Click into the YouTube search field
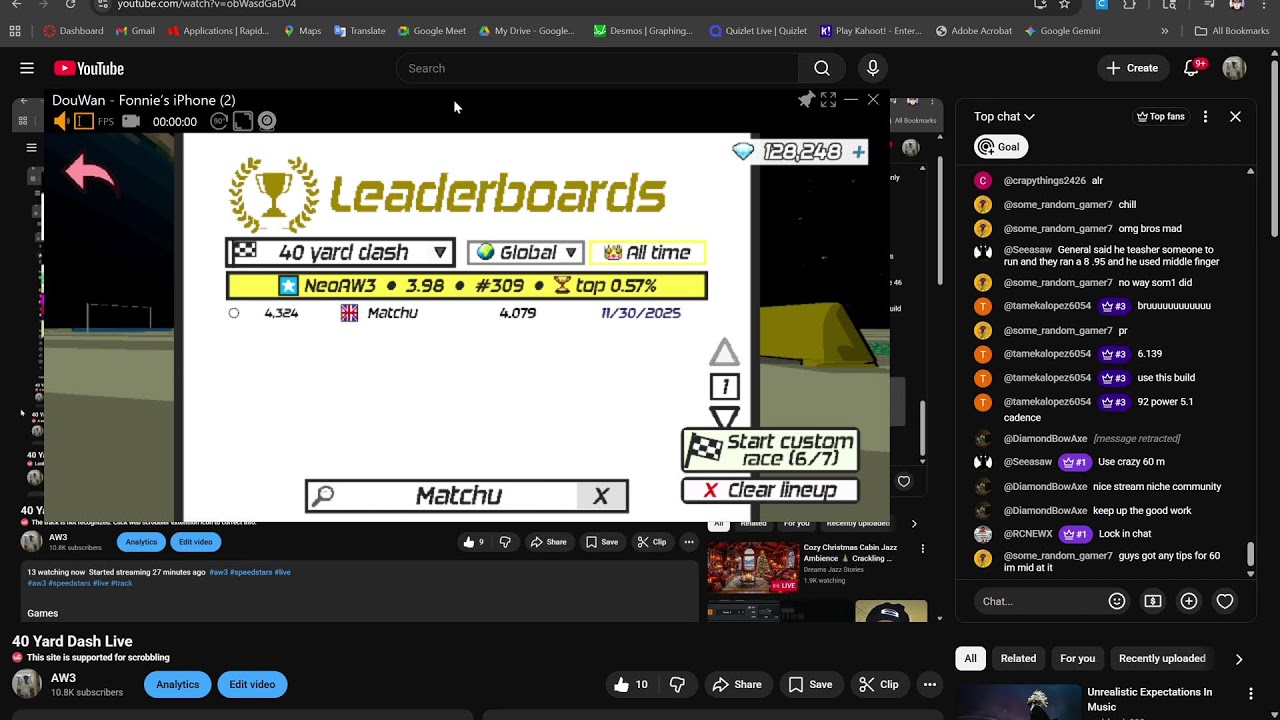This screenshot has height=720, width=1280. (597, 68)
